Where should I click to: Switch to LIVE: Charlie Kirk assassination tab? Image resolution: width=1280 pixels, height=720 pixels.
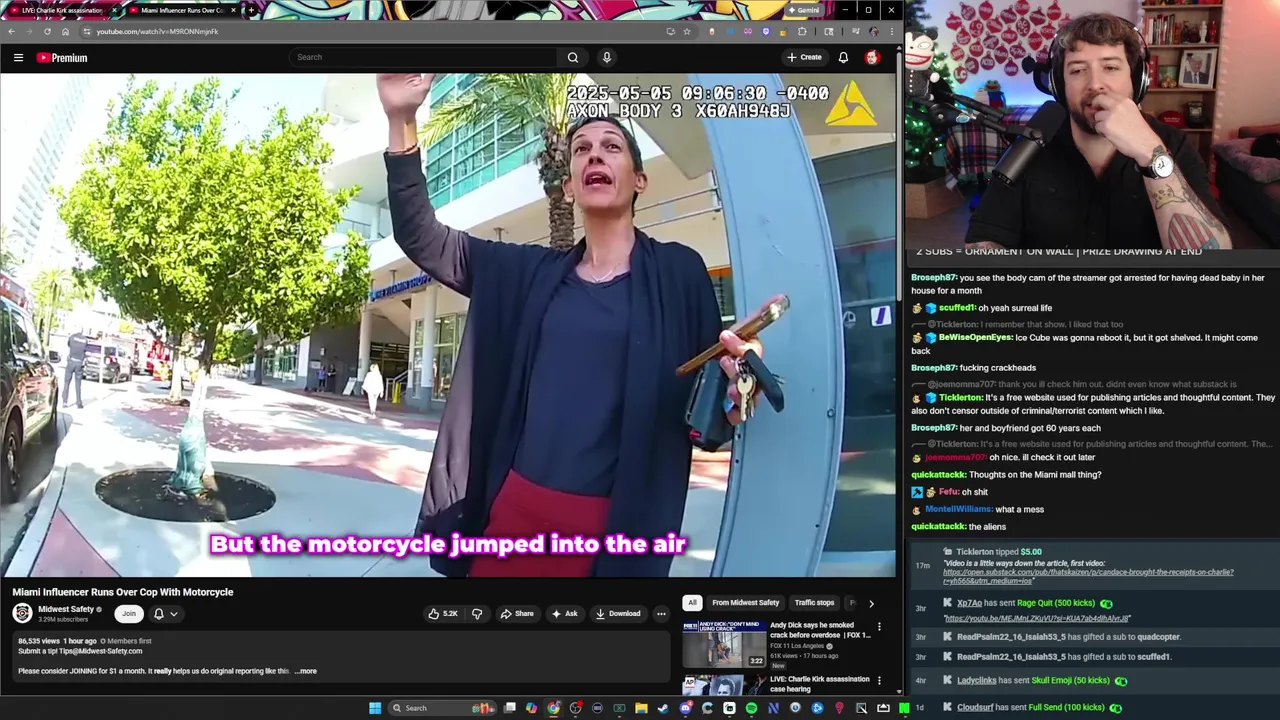[x=60, y=10]
